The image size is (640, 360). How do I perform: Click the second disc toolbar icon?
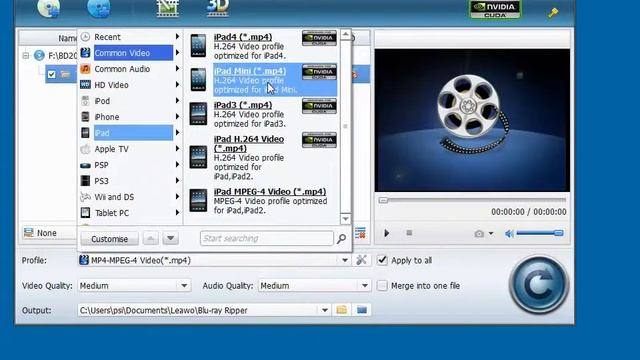point(98,8)
